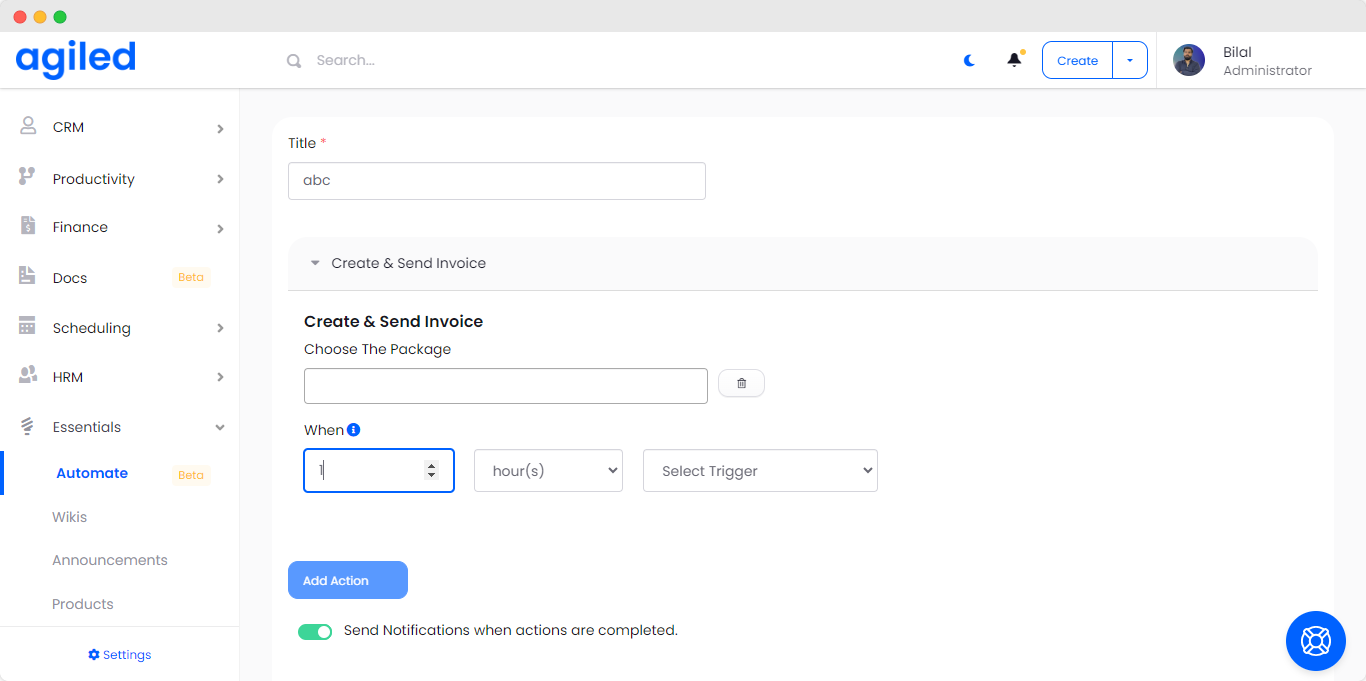This screenshot has width=1366, height=681.
Task: Toggle dark mode moon icon
Action: pyautogui.click(x=969, y=60)
